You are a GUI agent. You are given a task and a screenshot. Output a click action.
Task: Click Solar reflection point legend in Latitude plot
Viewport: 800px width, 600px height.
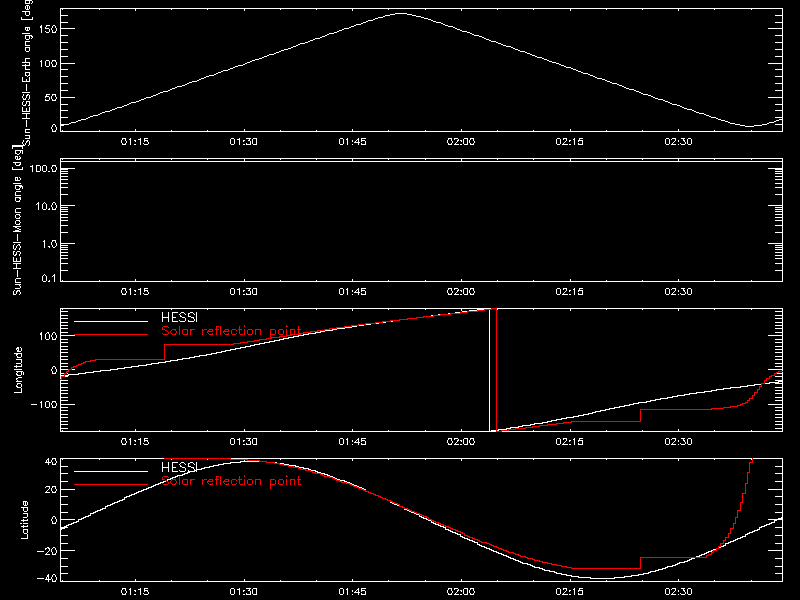pyautogui.click(x=231, y=481)
